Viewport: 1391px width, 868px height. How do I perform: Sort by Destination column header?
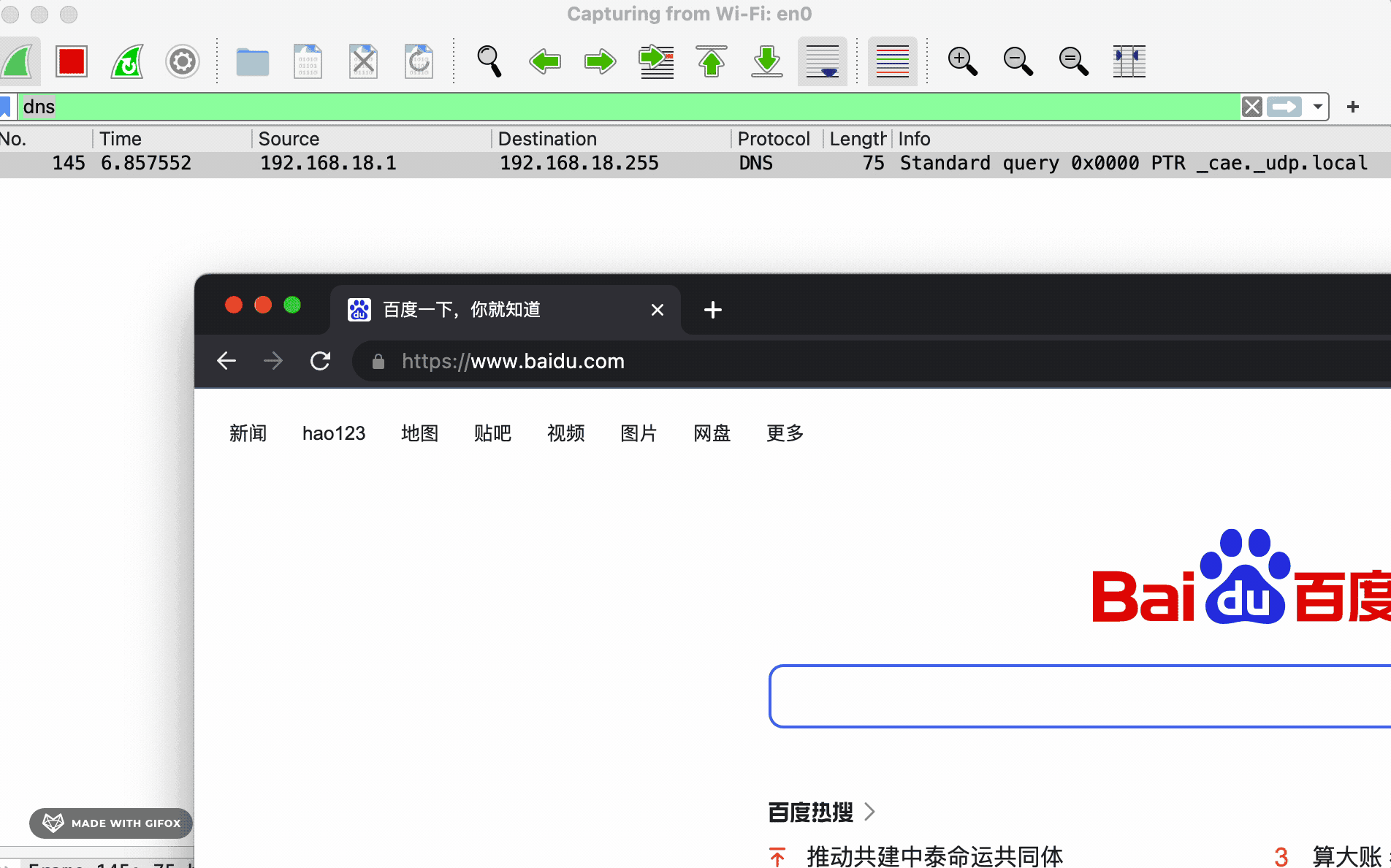tap(611, 139)
